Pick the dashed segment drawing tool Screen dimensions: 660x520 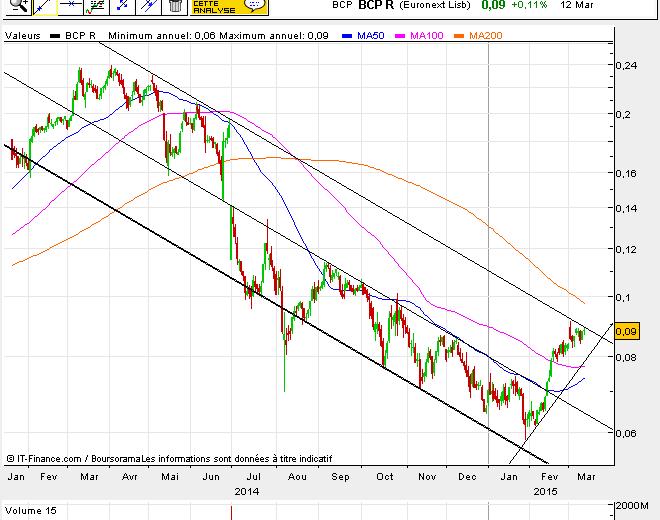(x=122, y=6)
